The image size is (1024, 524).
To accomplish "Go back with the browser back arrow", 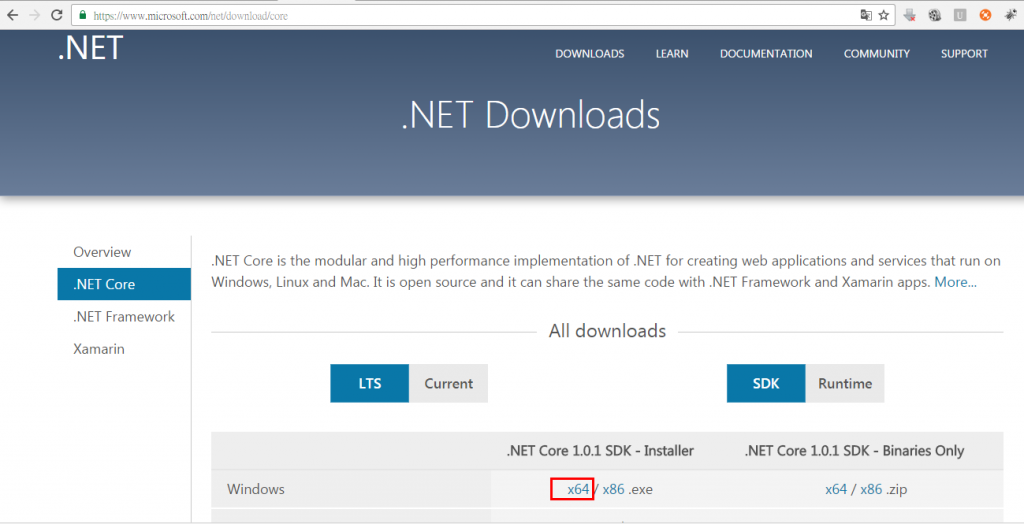I will coord(12,15).
